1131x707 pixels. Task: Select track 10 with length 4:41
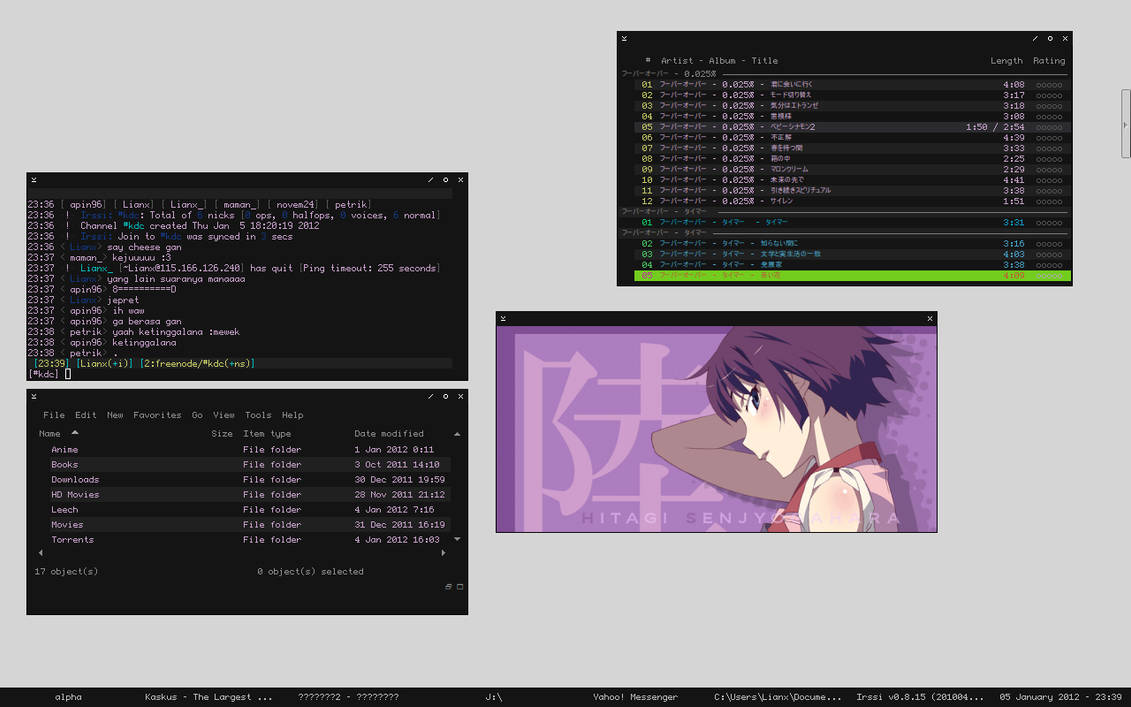tap(853, 180)
